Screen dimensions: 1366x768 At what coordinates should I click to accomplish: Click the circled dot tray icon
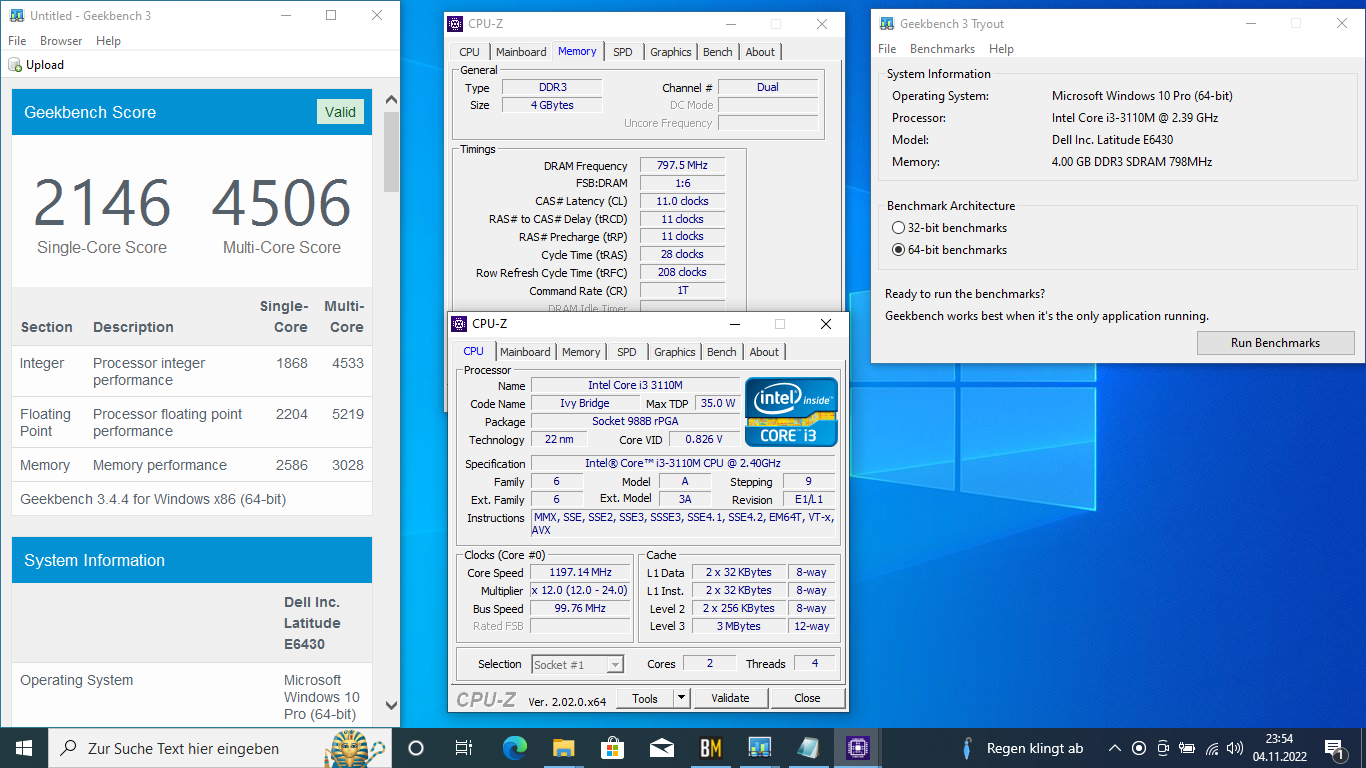(1139, 748)
